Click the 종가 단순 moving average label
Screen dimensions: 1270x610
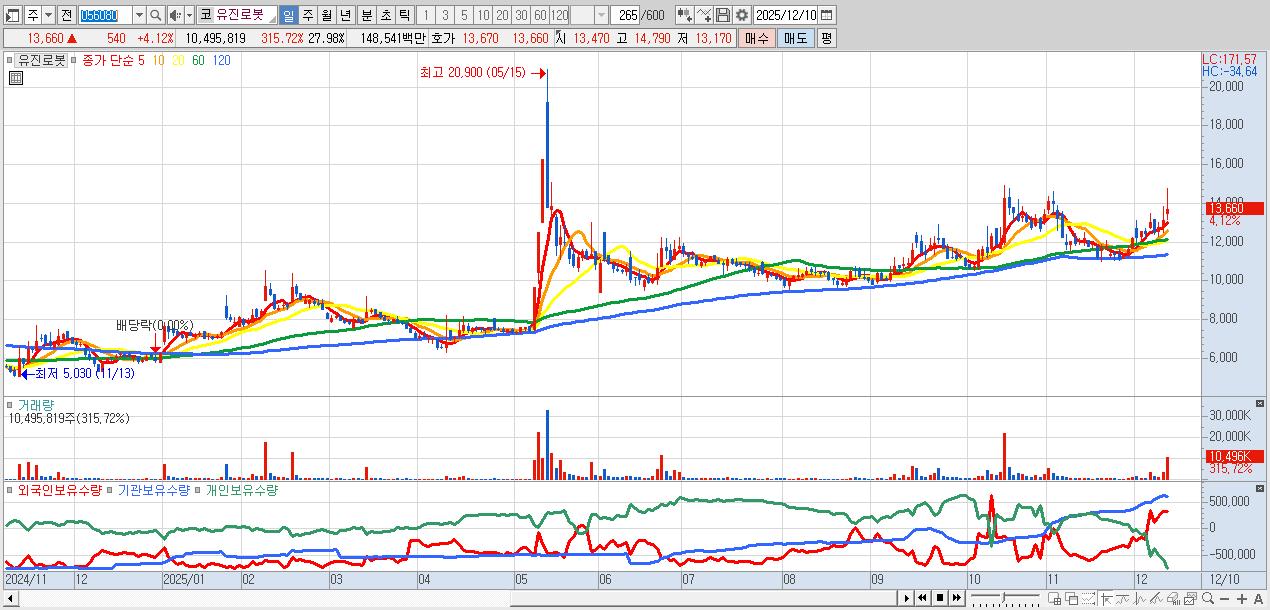(109, 60)
